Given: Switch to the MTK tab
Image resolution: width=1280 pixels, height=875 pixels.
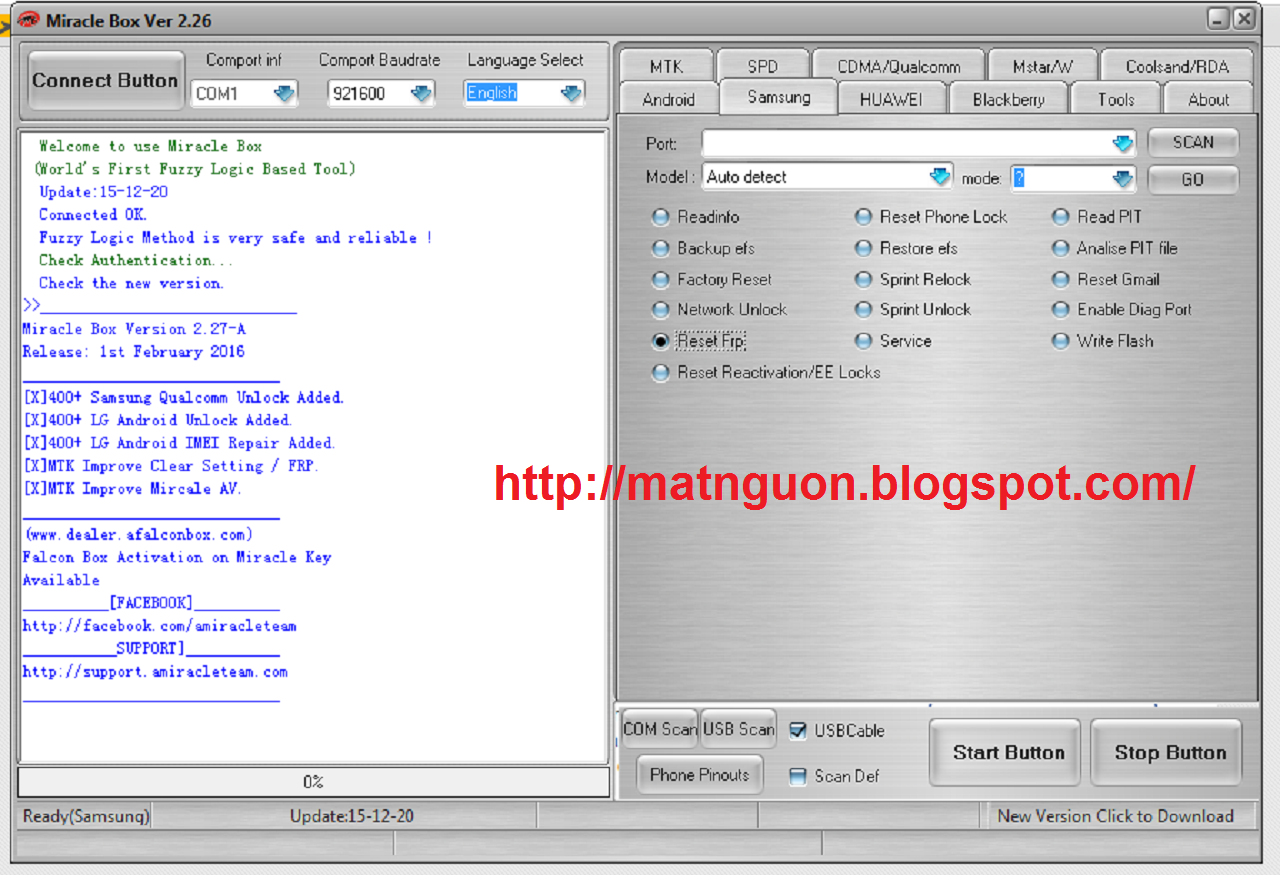Looking at the screenshot, I should (666, 66).
